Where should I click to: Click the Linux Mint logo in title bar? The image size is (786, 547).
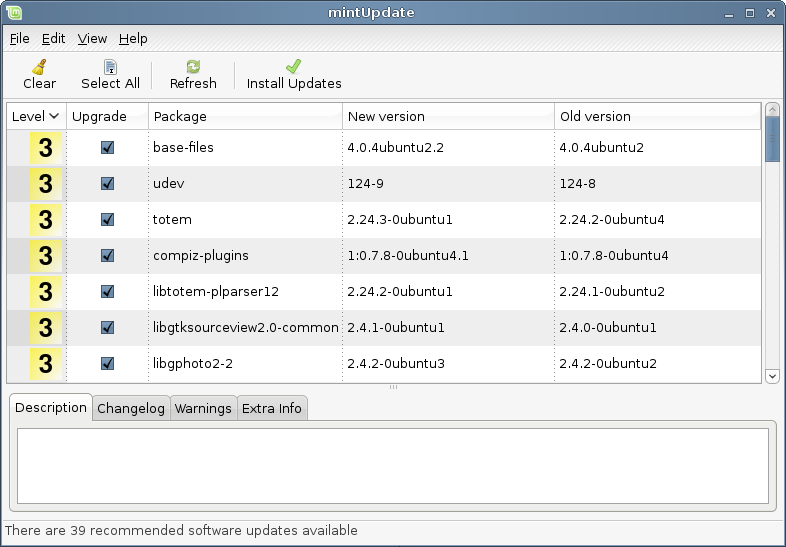click(14, 12)
